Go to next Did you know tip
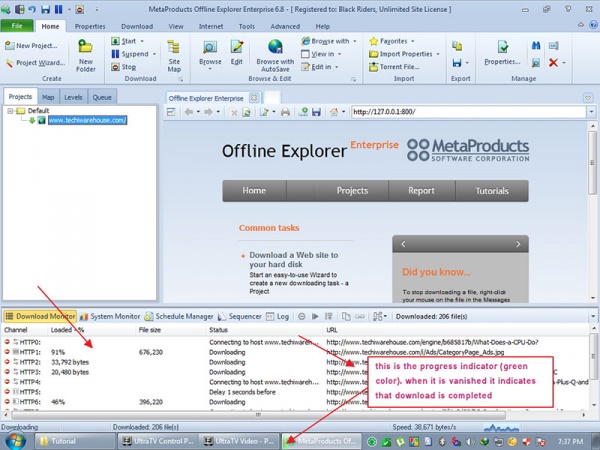This screenshot has height=450, width=600. 518,244
